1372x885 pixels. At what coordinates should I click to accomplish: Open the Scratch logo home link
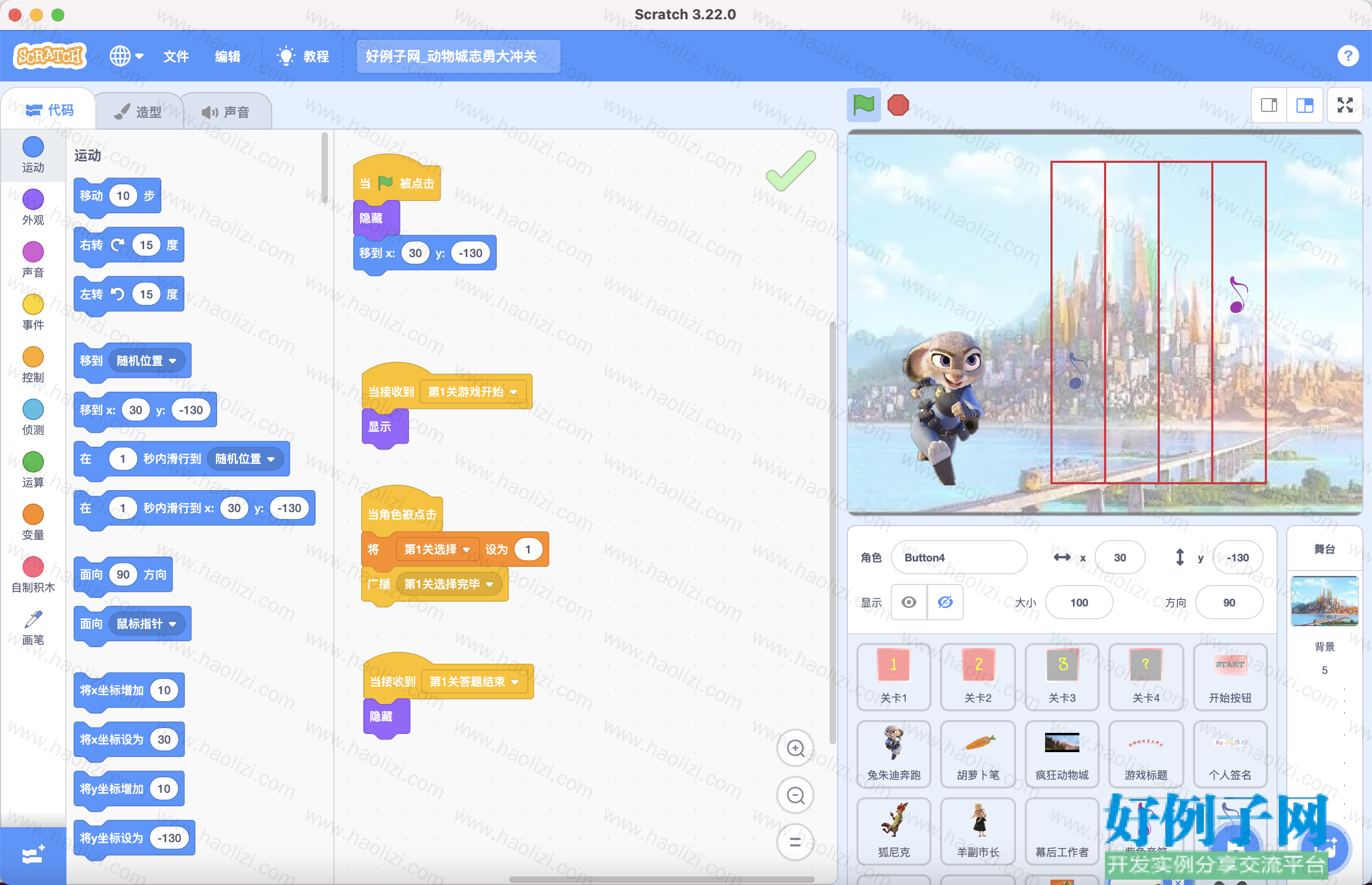click(49, 56)
